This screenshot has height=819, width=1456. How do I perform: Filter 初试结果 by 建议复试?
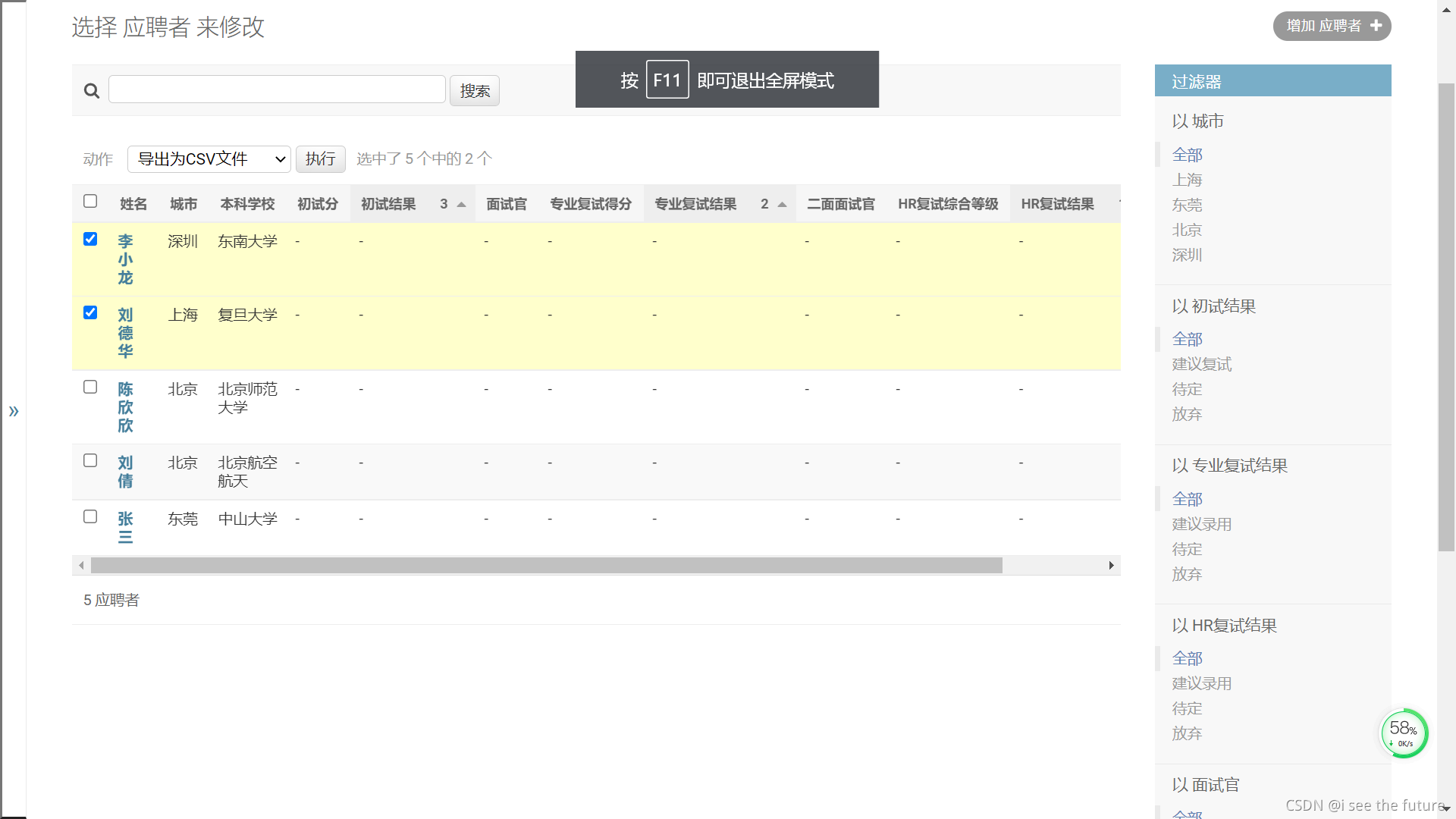[x=1201, y=365]
